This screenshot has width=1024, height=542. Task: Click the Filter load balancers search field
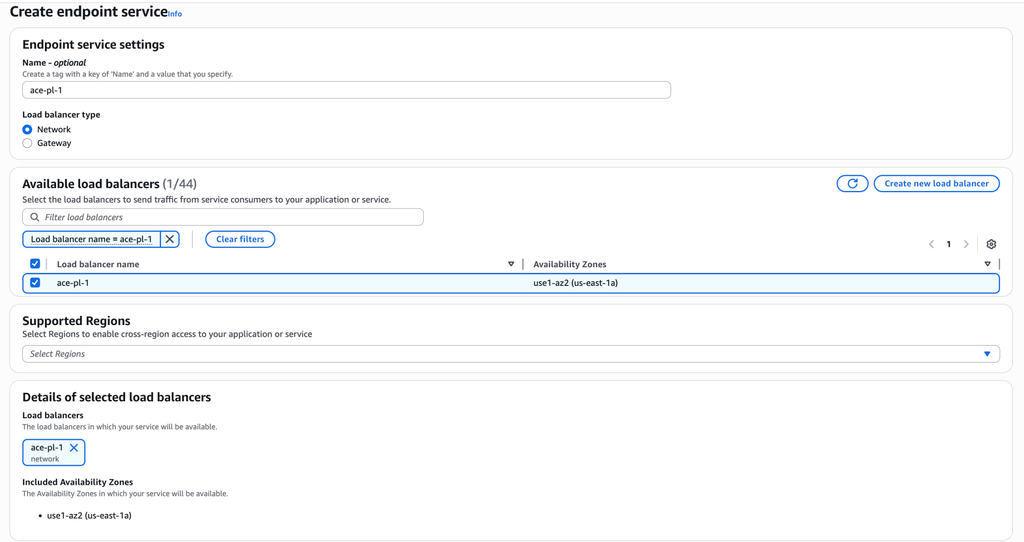[230, 217]
